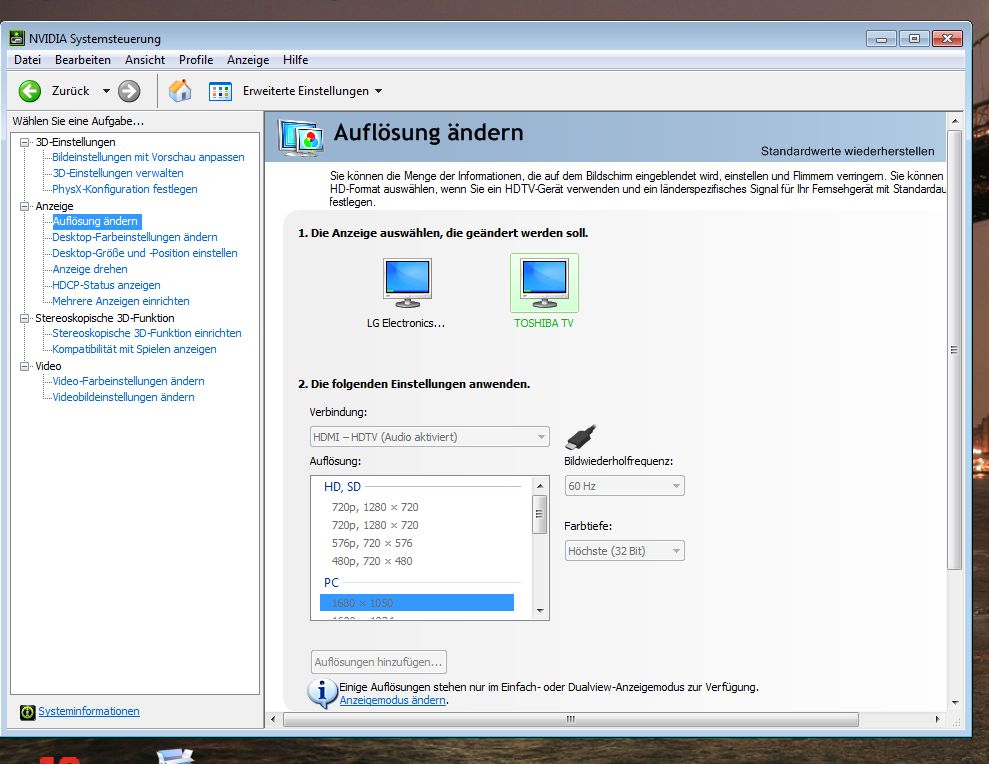Open the Hilfe menu
The height and width of the screenshot is (764, 989).
pos(295,59)
